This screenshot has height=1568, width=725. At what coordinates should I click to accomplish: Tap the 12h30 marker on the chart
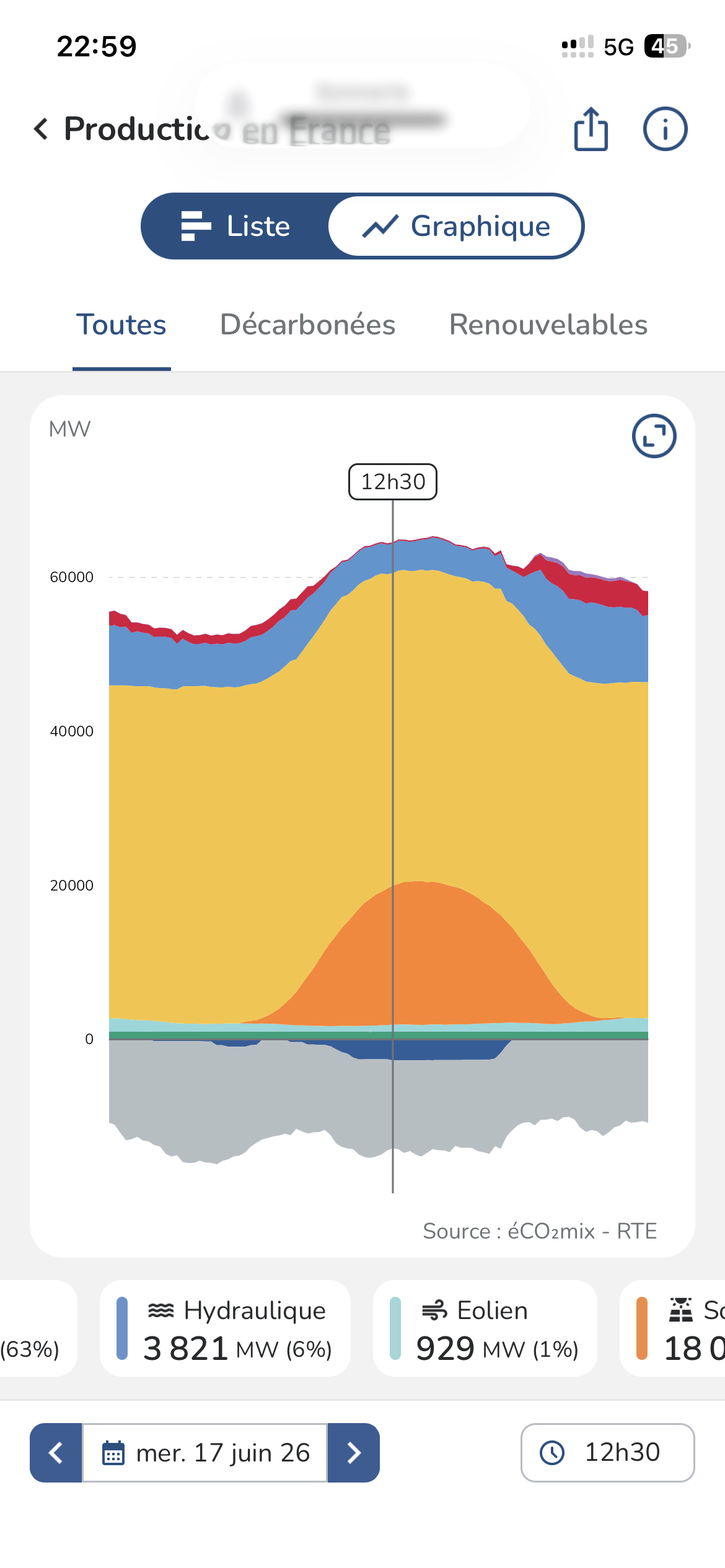tap(393, 482)
